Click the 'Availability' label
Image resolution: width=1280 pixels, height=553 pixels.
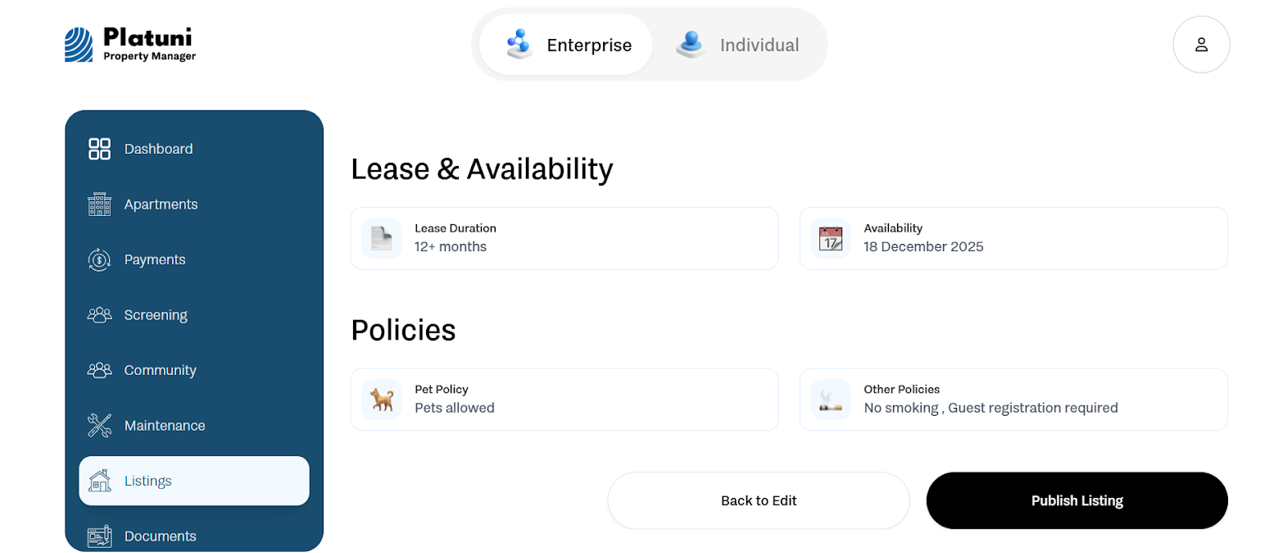(x=893, y=228)
